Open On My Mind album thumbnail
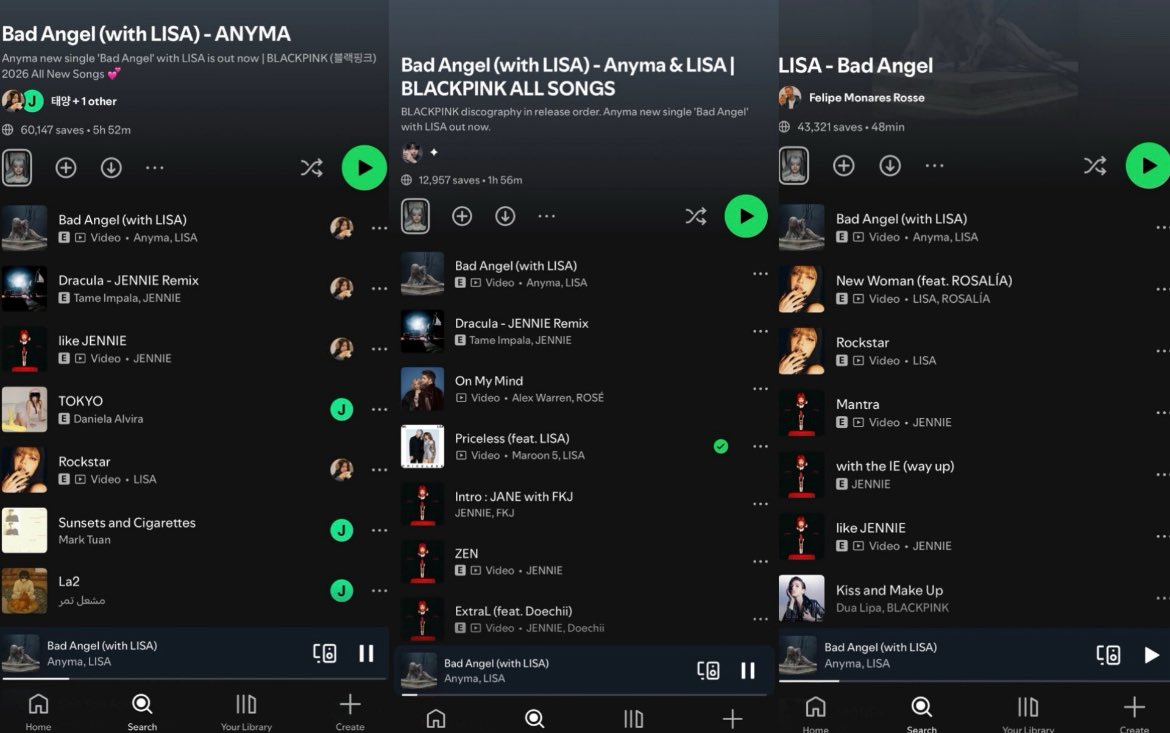Screen dimensions: 1170x733 pyautogui.click(x=422, y=389)
